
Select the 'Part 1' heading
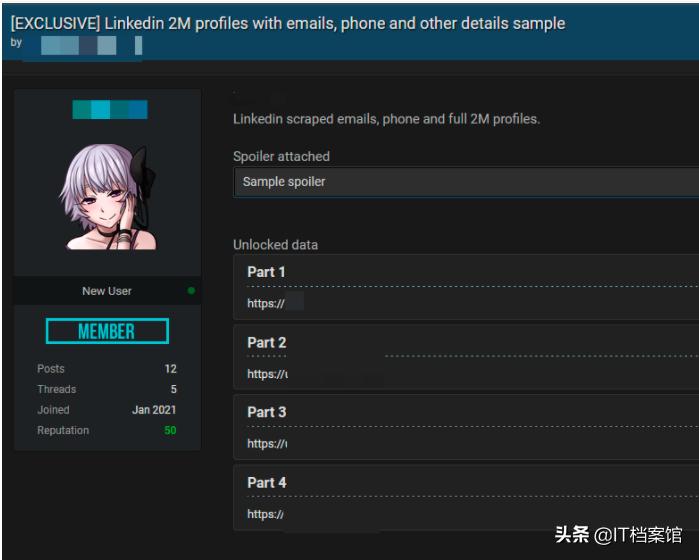[x=266, y=272]
